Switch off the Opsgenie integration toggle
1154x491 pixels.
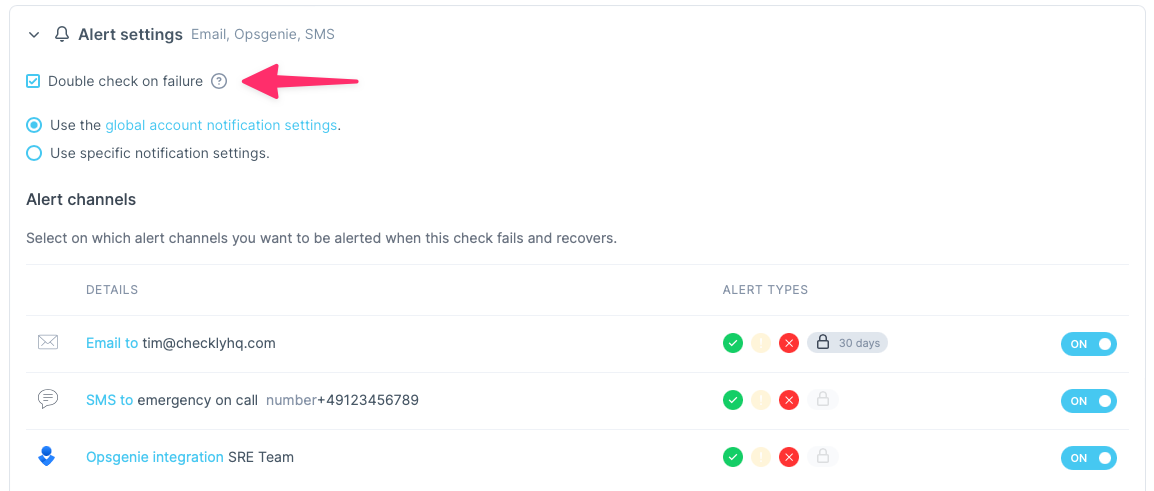point(1088,458)
